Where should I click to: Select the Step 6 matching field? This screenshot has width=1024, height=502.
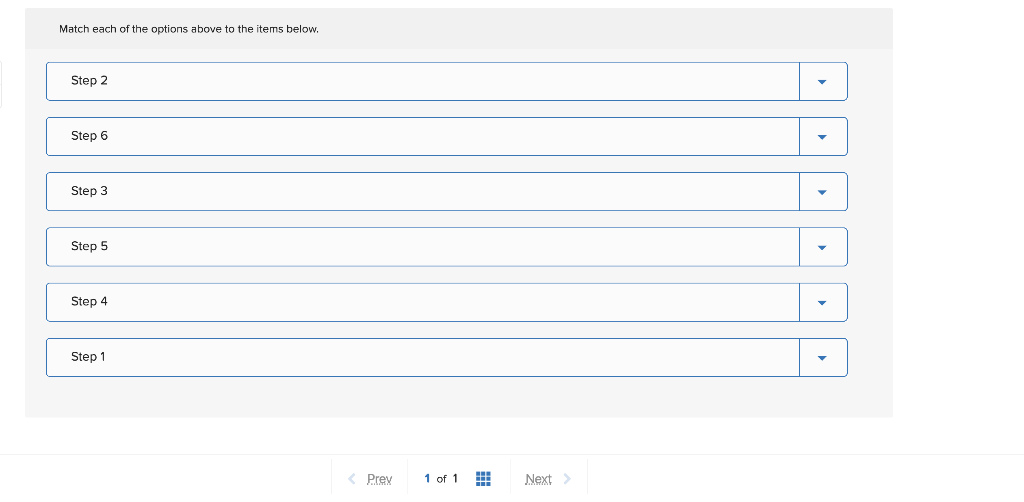pyautogui.click(x=422, y=136)
